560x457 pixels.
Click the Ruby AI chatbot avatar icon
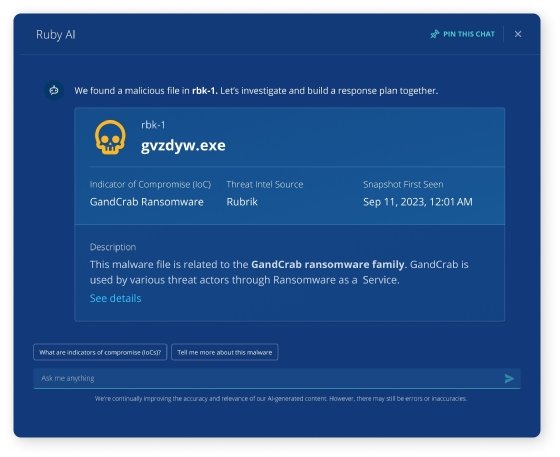pyautogui.click(x=54, y=90)
